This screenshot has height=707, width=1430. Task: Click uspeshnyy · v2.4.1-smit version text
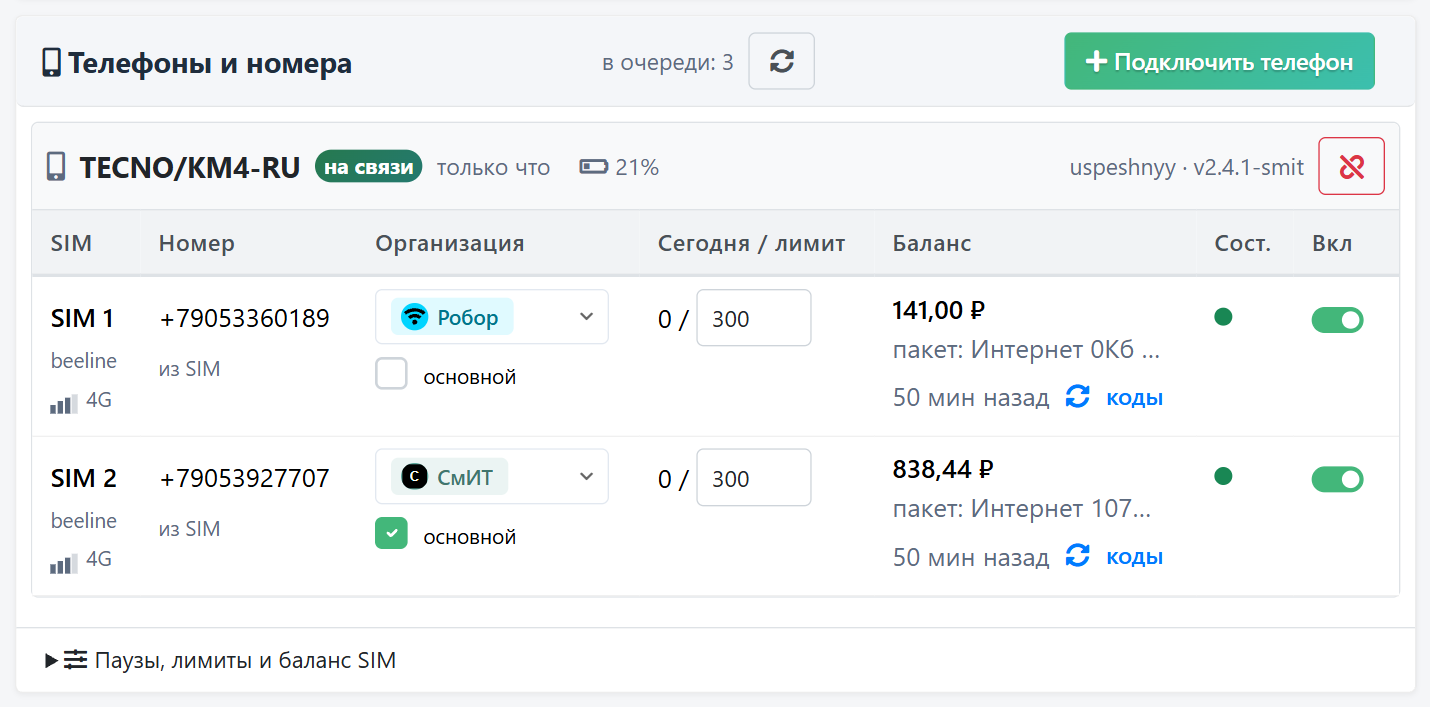point(1187,167)
